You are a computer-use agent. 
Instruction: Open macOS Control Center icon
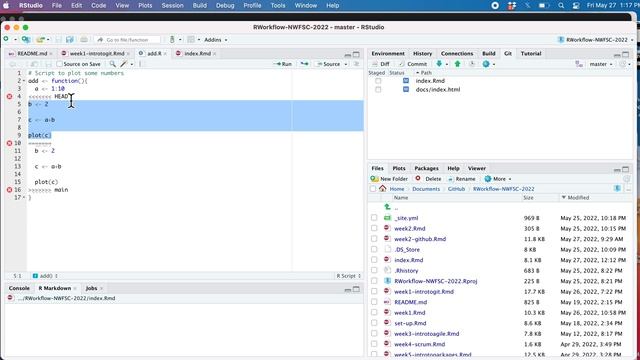576,5
